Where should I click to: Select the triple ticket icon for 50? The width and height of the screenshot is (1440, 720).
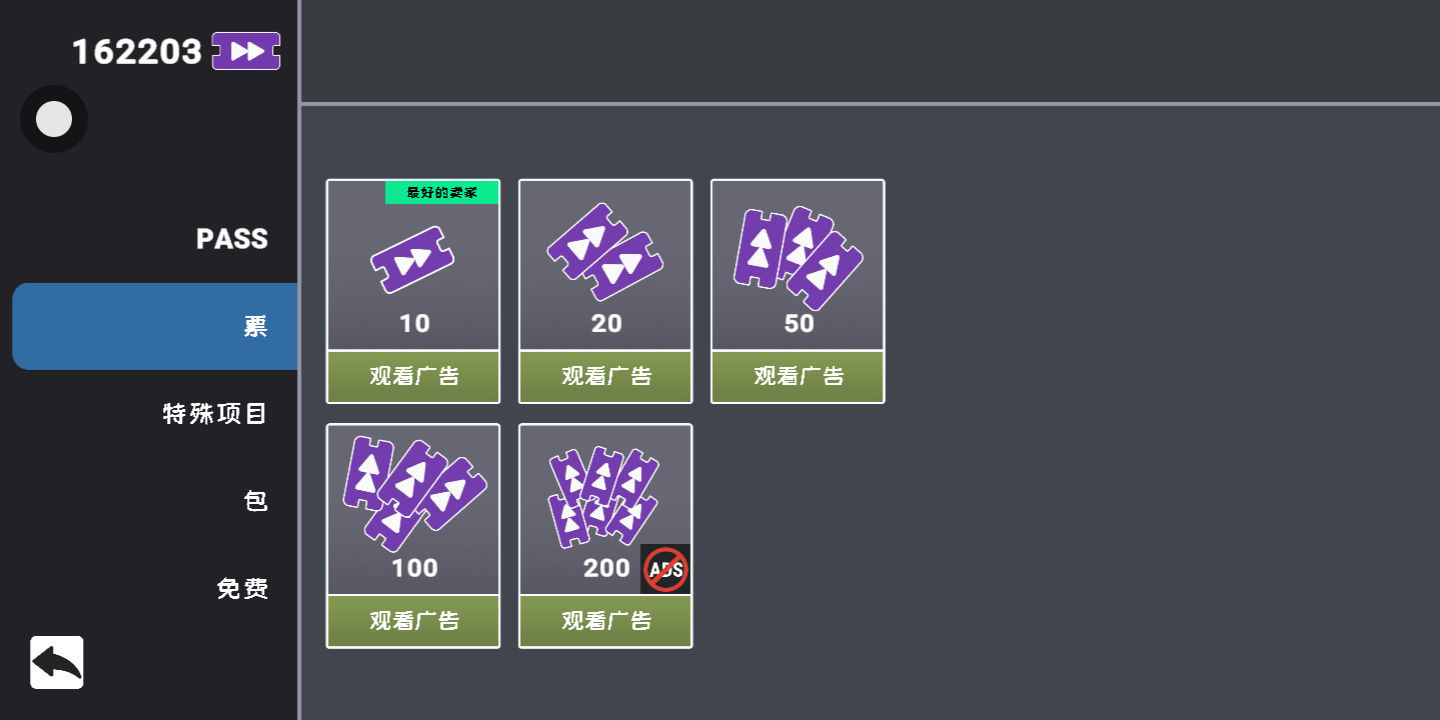point(798,258)
